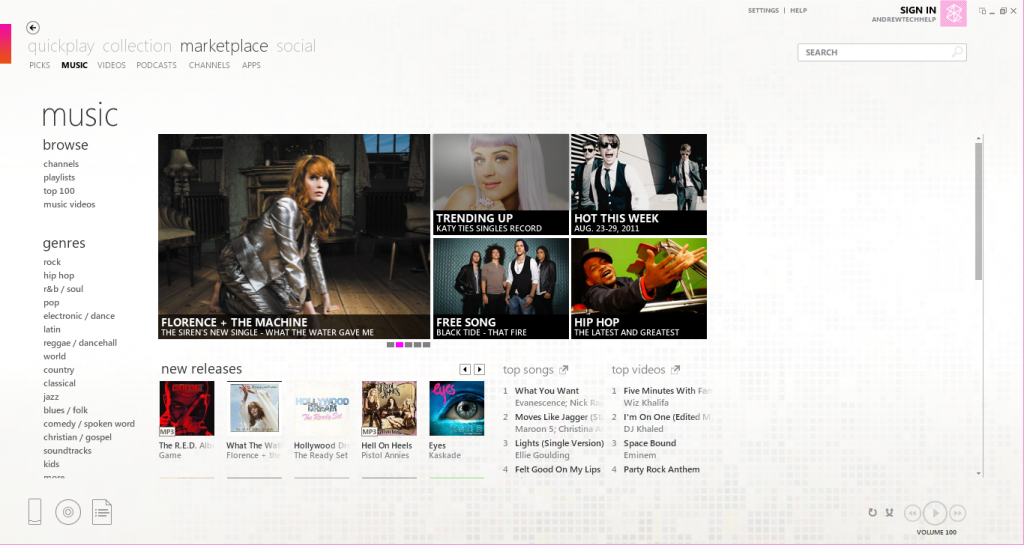Select electronic / dance genre

[79, 316]
